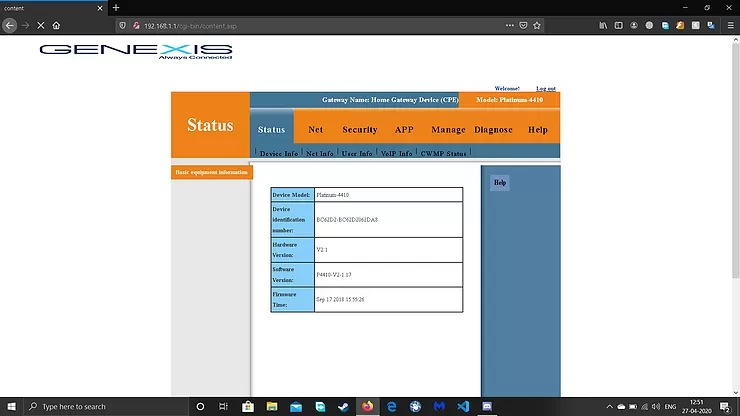Image resolution: width=740 pixels, height=416 pixels.
Task: Select device identification number value
Action: coord(347,220)
